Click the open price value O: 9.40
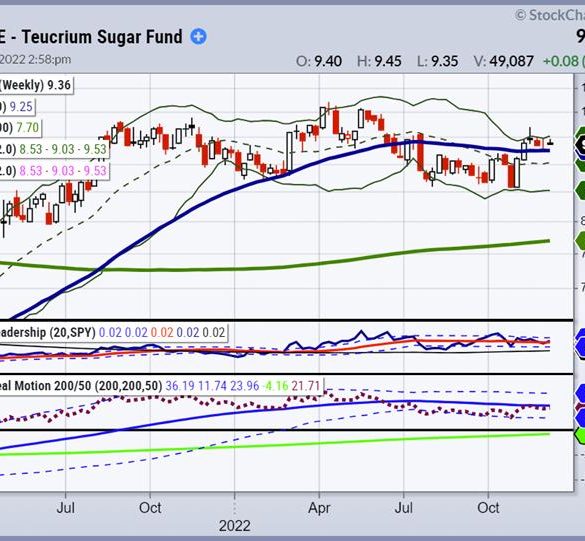Viewport: 585px width, 541px height. click(319, 61)
